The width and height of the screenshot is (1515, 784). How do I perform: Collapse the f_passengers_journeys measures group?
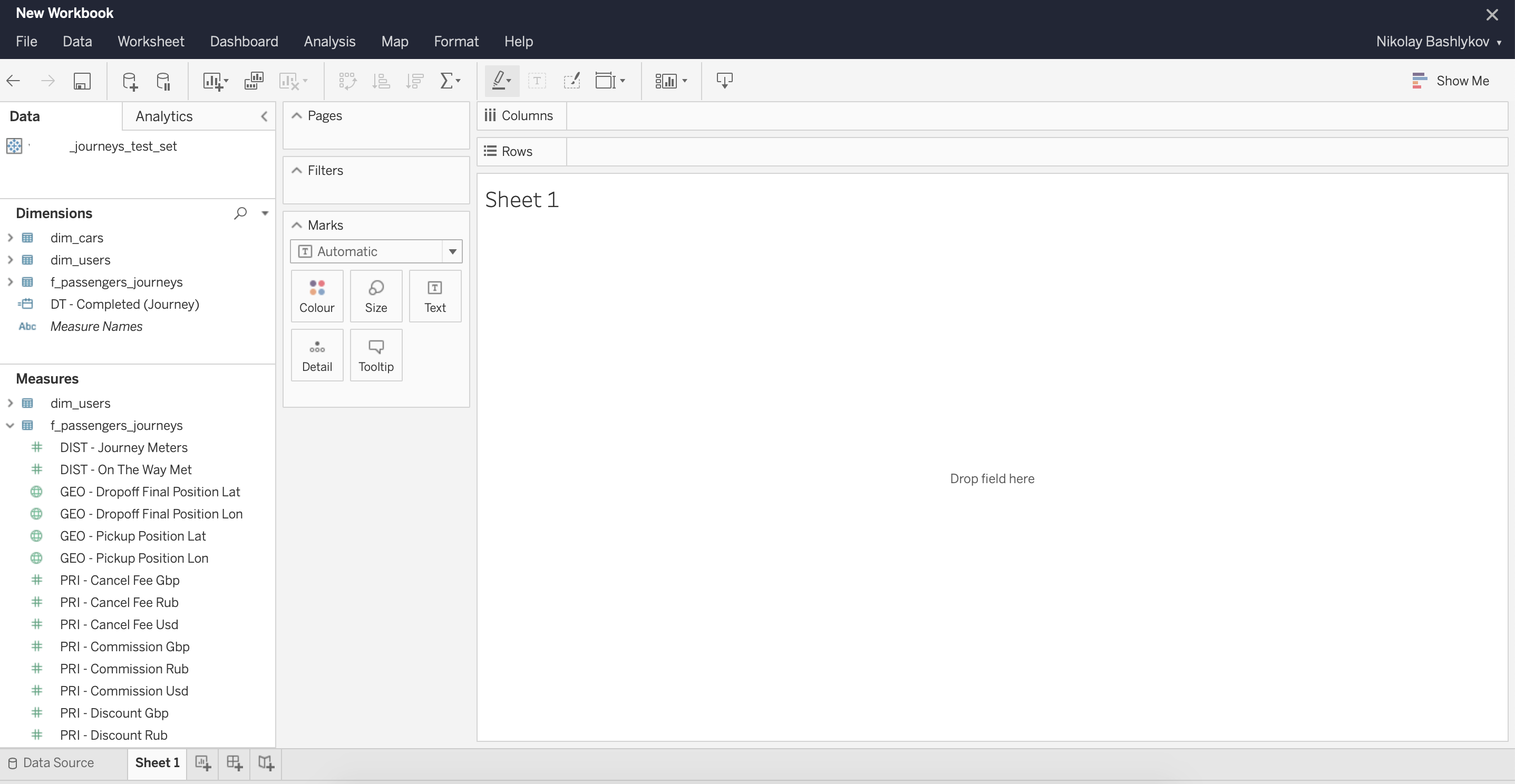(x=9, y=425)
